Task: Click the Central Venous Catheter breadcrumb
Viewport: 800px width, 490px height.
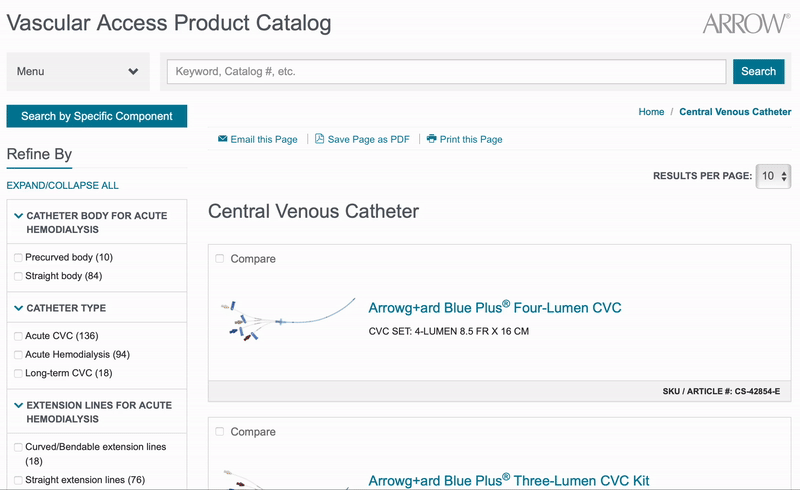Action: point(735,112)
